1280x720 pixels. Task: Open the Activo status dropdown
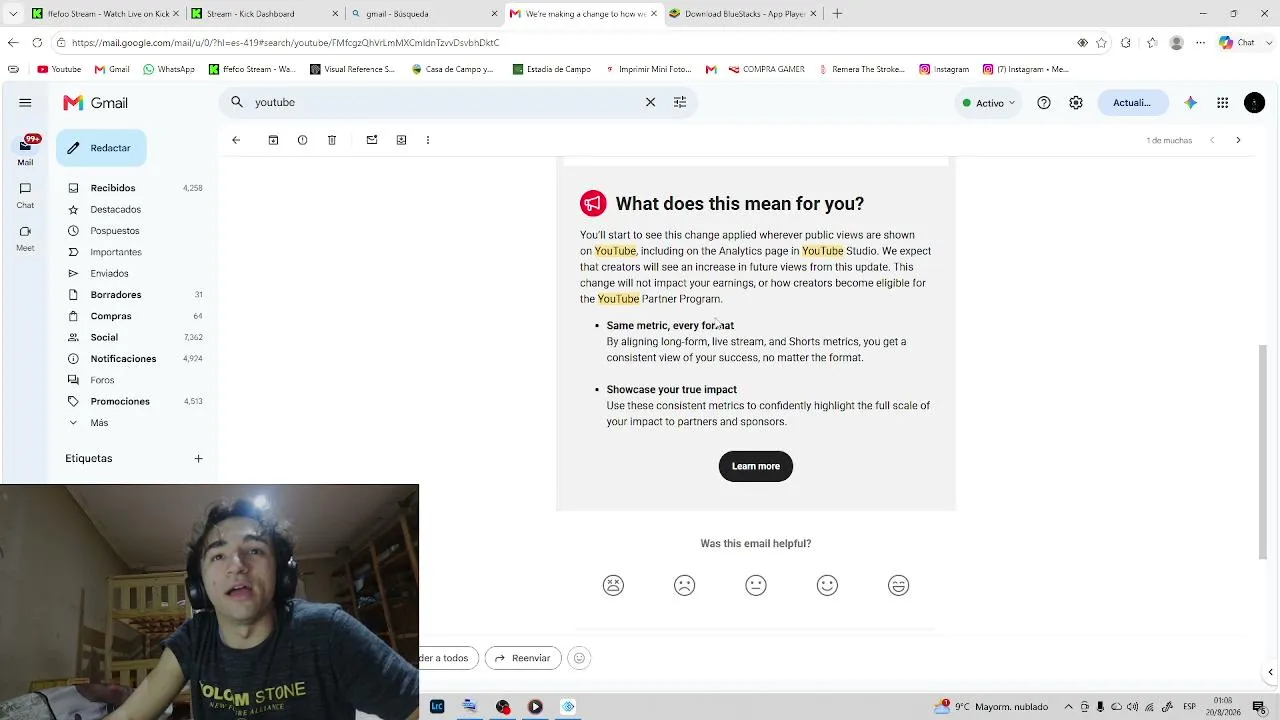(988, 103)
